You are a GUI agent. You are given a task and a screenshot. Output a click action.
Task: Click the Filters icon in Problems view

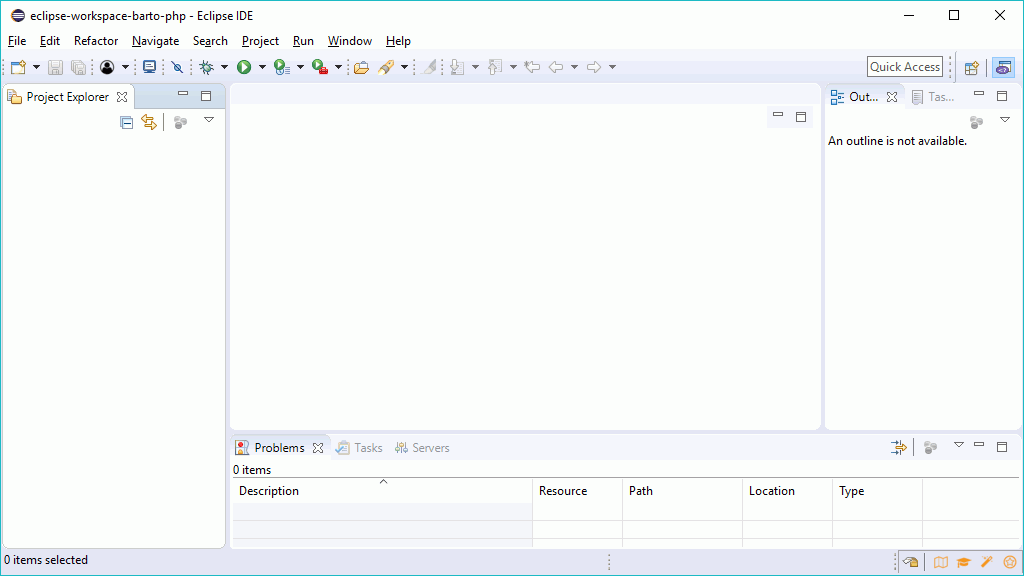tap(899, 447)
